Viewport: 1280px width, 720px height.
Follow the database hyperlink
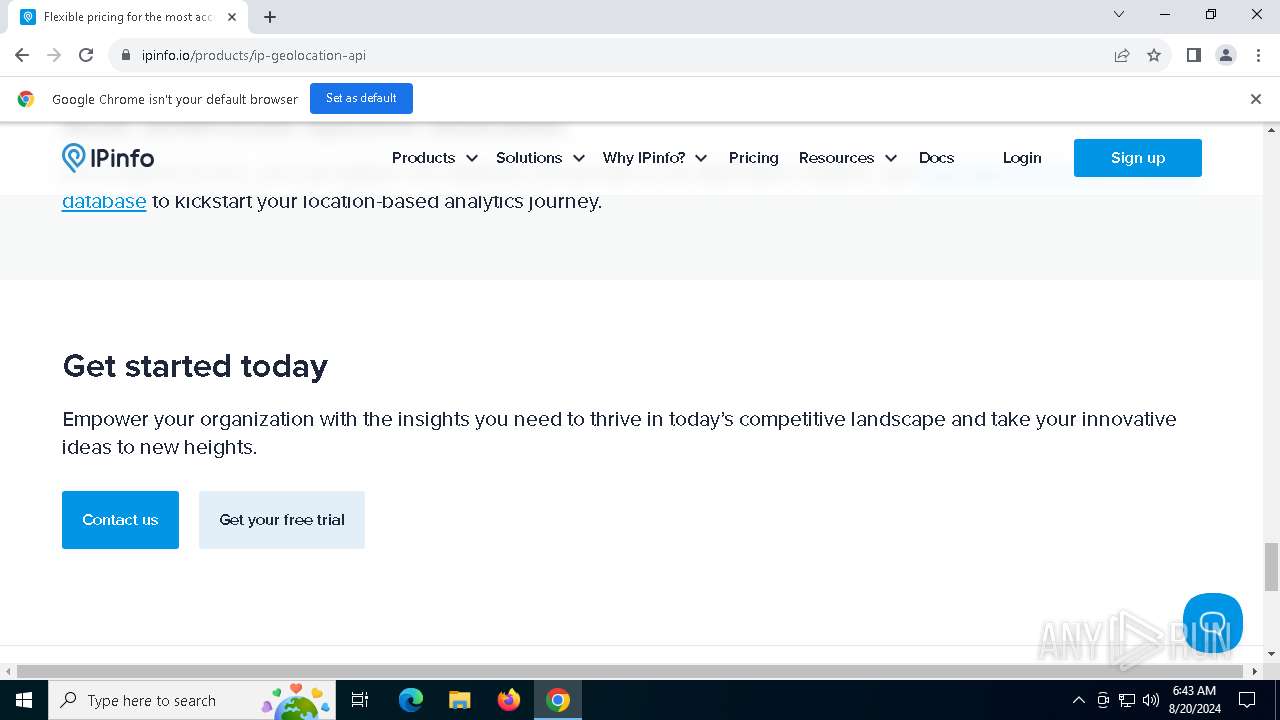point(104,201)
